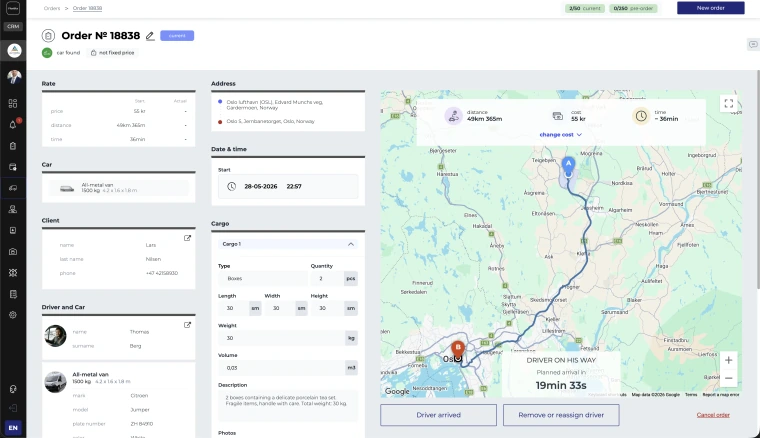Click the All-metal van row under Car
The image size is (760, 438).
click(x=118, y=188)
